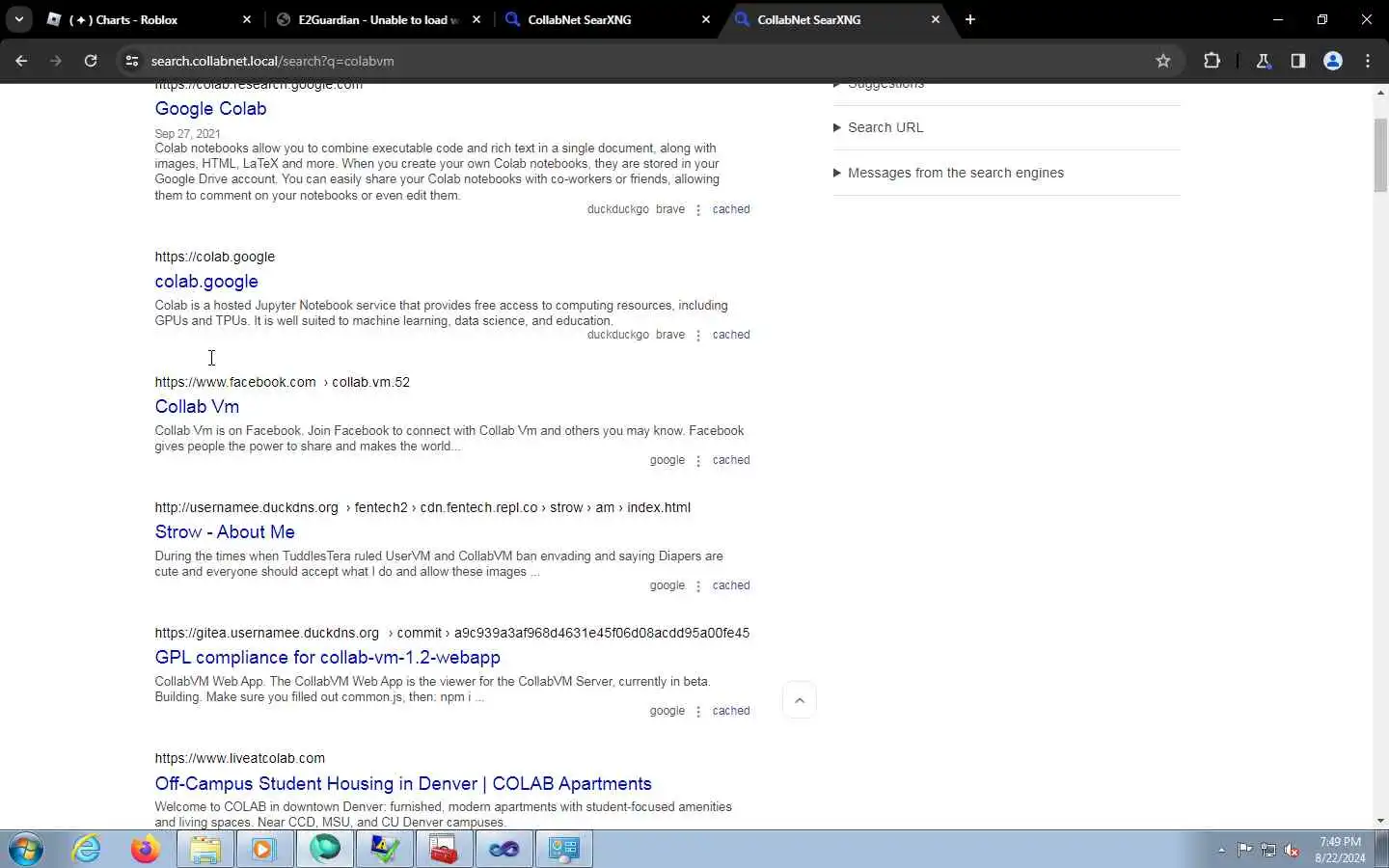Click the scrollbar down arrow
The image size is (1389, 868).
1380,821
